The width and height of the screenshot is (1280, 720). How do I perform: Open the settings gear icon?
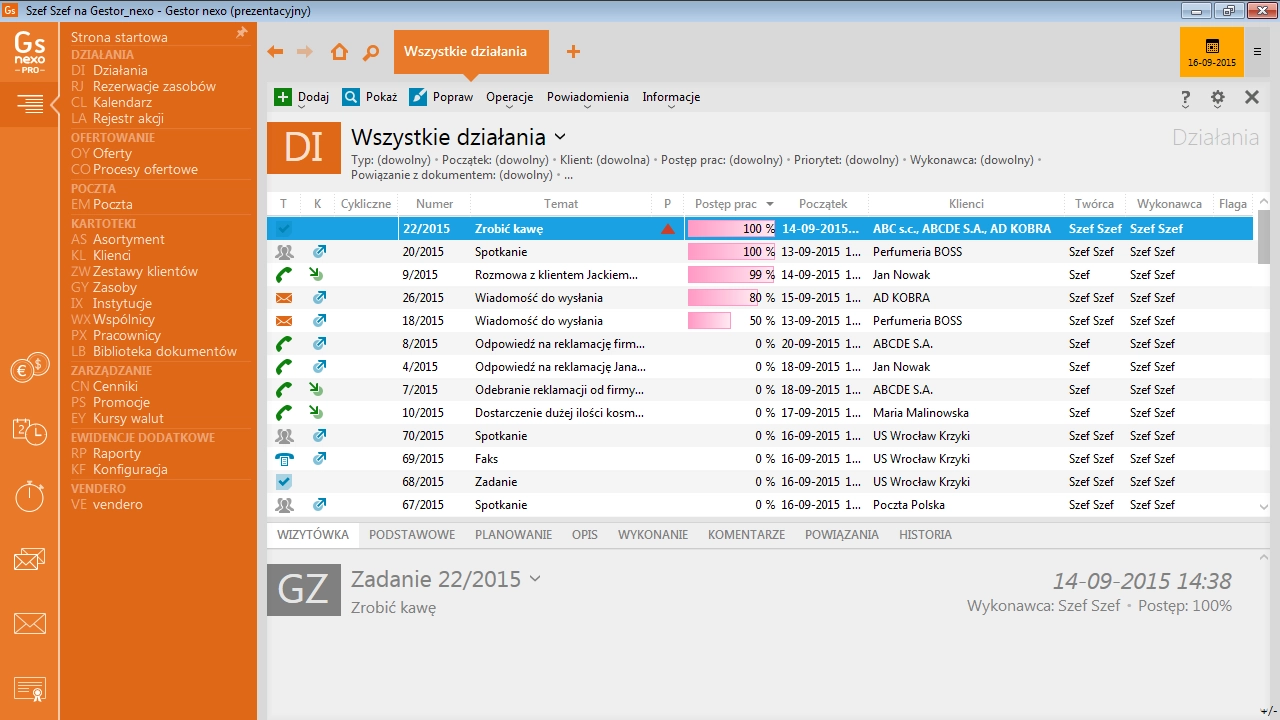click(x=1217, y=98)
